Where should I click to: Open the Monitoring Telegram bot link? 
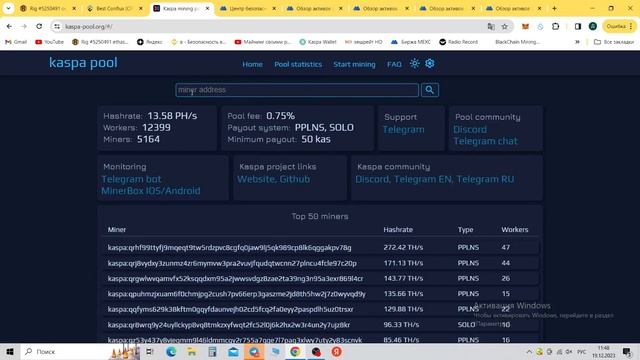pos(131,179)
